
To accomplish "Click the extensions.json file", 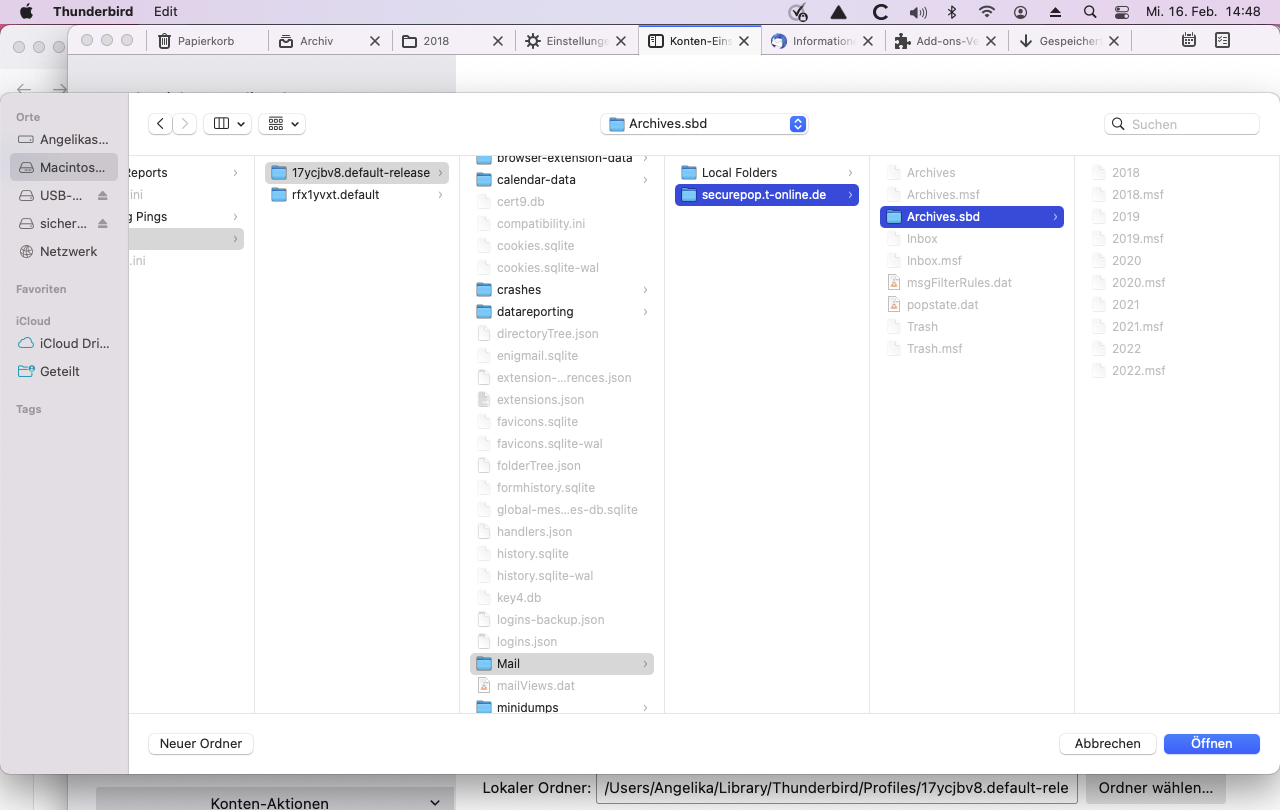I will click(x=562, y=400).
